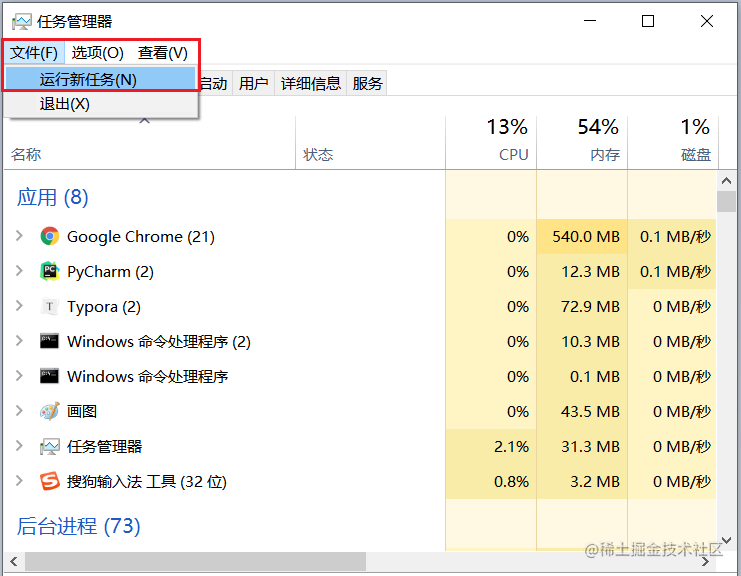Minimize the Task Manager window

pyautogui.click(x=590, y=21)
